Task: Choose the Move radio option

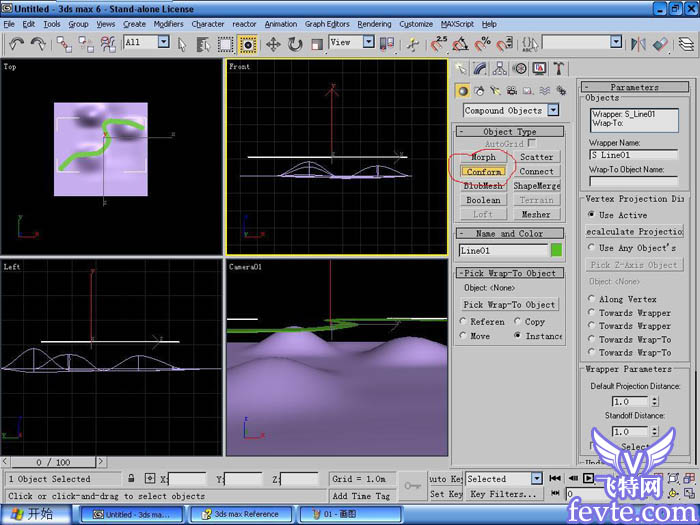Action: [x=463, y=336]
